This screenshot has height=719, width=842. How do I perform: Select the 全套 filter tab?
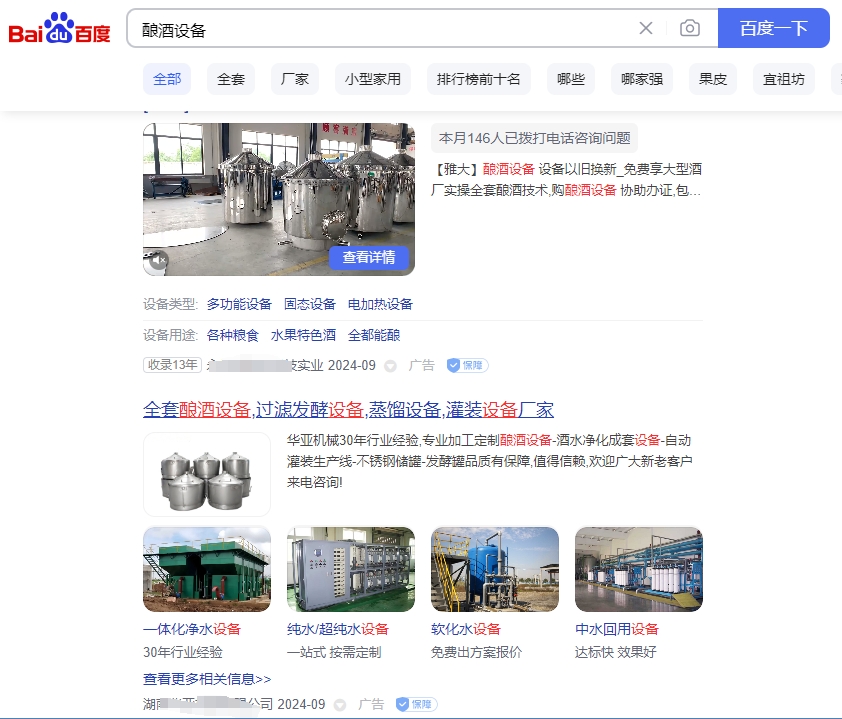(231, 79)
